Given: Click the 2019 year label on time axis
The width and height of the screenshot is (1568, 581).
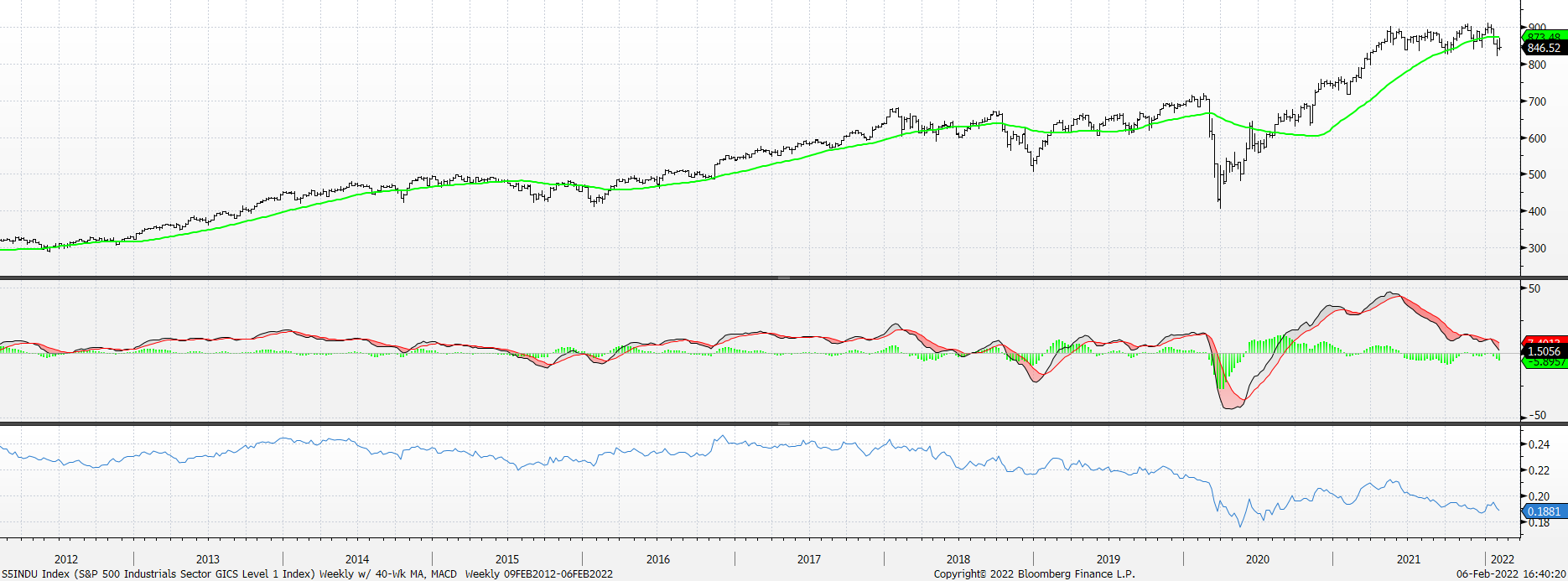Looking at the screenshot, I should tap(1109, 559).
